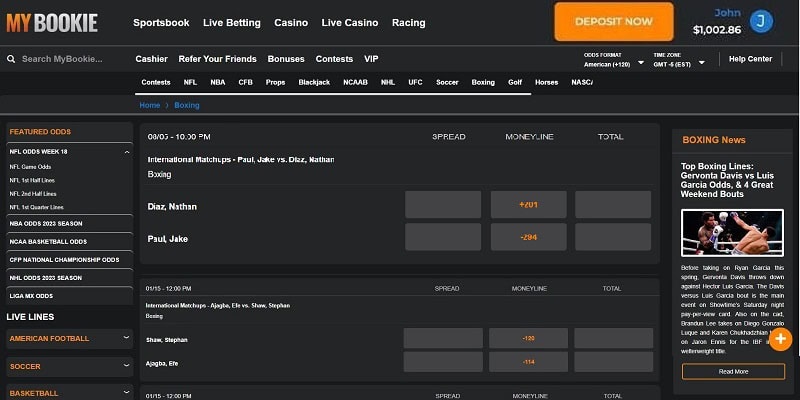The image size is (800, 400).
Task: Click Featured Odds heading
Action: (x=40, y=132)
